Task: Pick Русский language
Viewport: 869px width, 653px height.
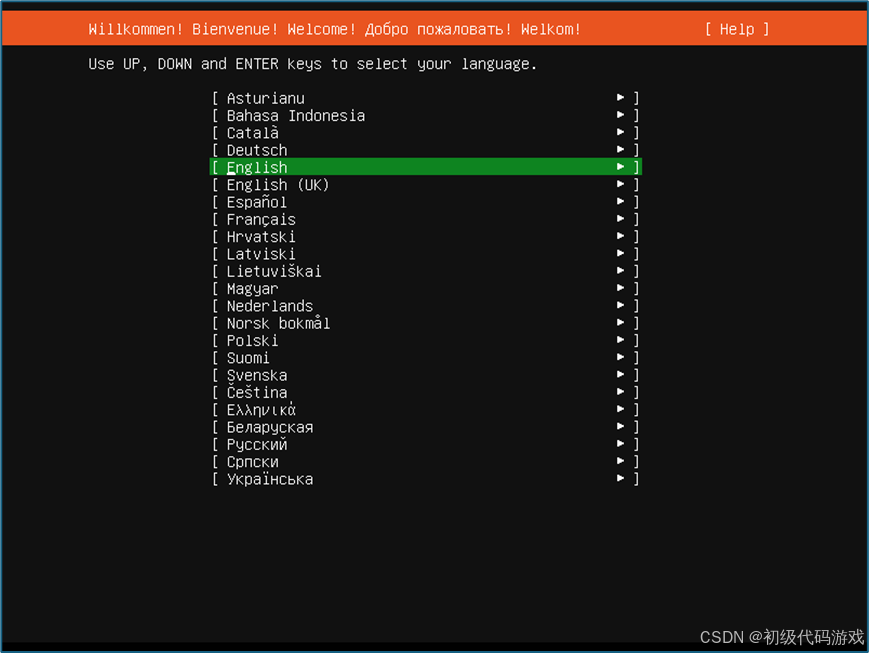Action: [x=425, y=444]
